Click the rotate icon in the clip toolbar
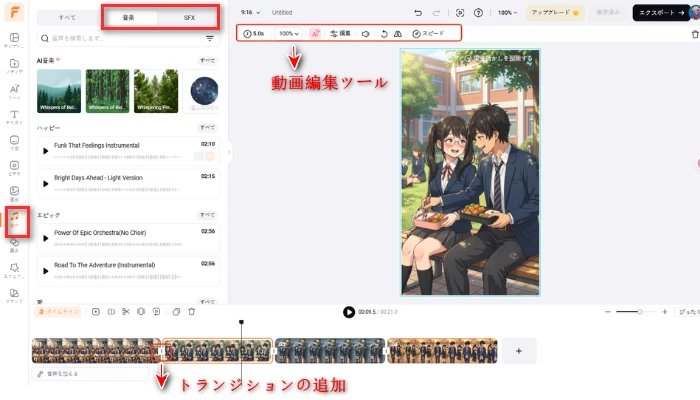The image size is (700, 400). [384, 34]
